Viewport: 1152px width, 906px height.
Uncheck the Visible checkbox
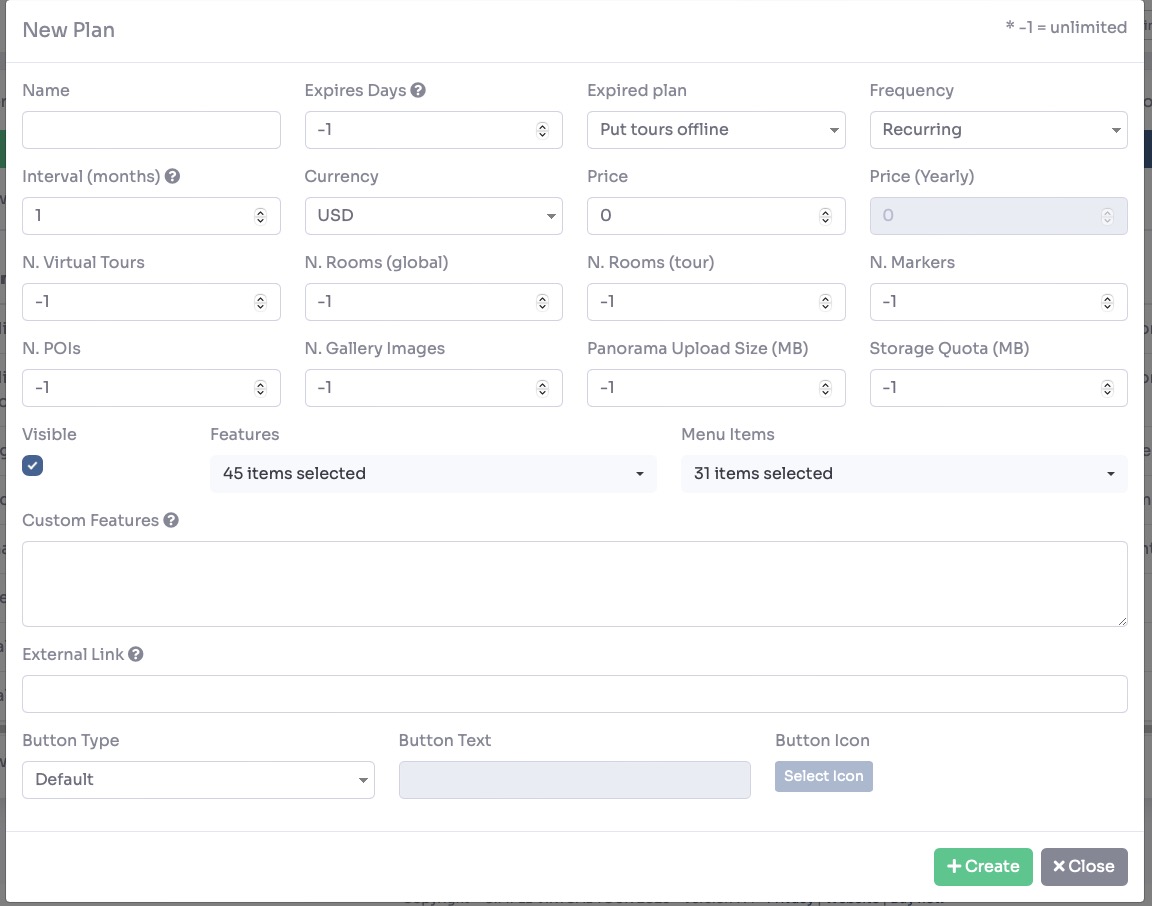click(x=32, y=465)
